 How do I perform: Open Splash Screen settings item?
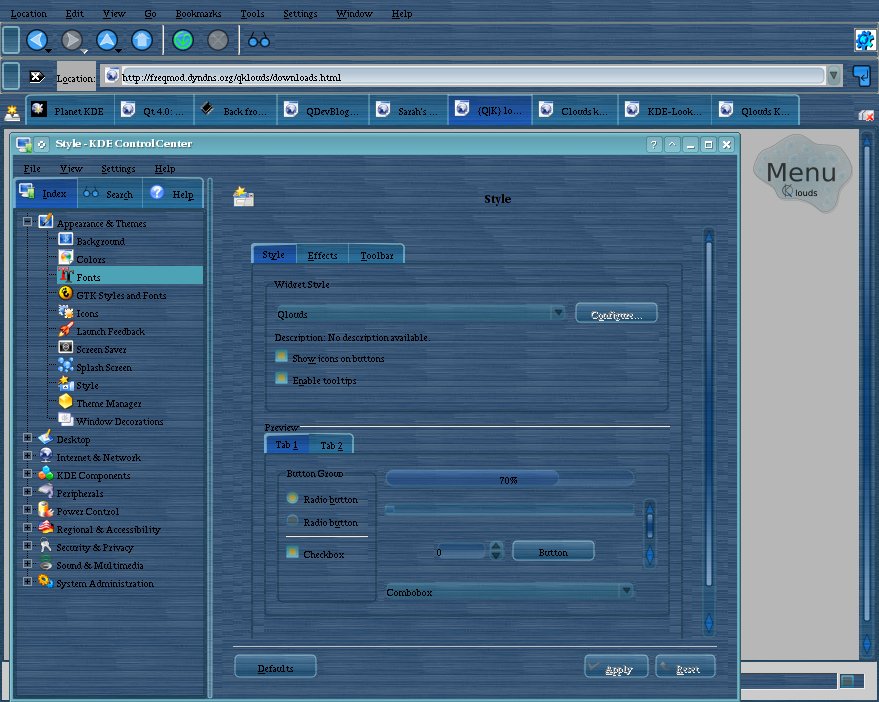pyautogui.click(x=104, y=367)
